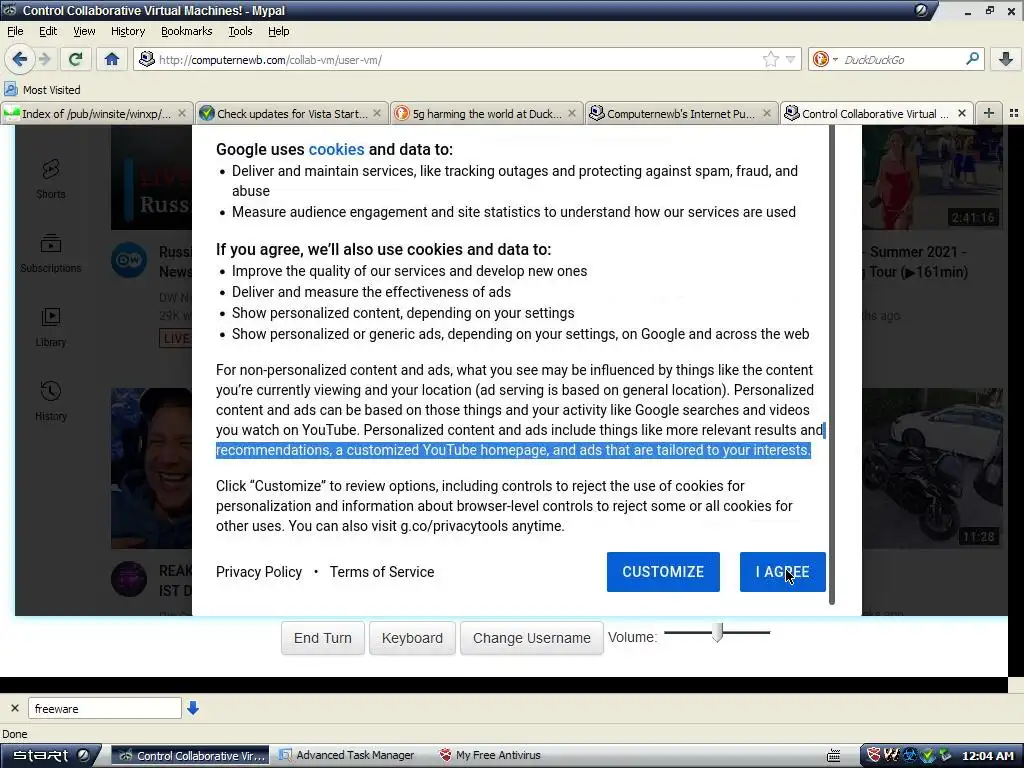Close the Index of /pub/winsite tab
Viewport: 1024px width, 768px height.
click(x=182, y=114)
